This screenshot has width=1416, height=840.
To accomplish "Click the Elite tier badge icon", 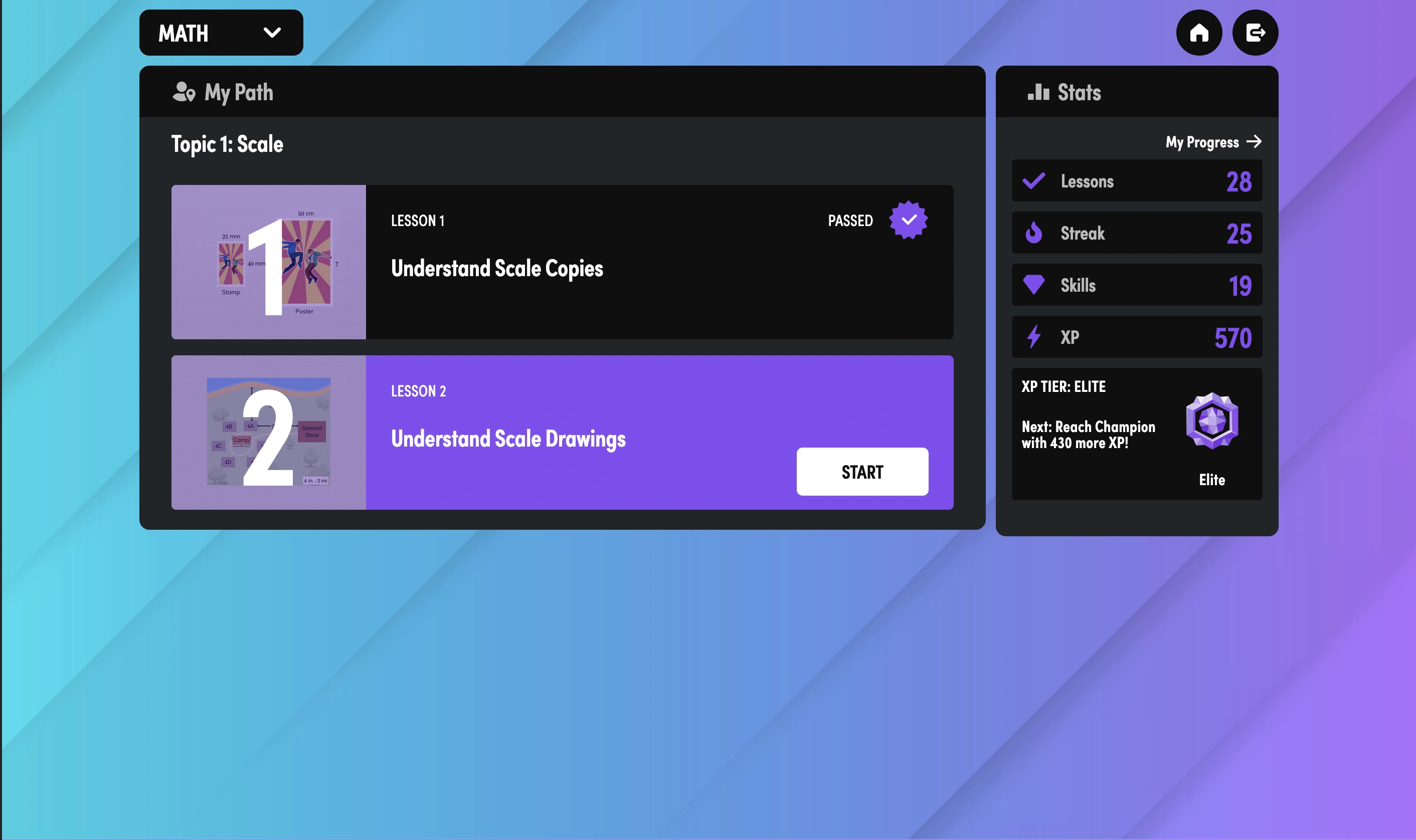I will pos(1211,421).
